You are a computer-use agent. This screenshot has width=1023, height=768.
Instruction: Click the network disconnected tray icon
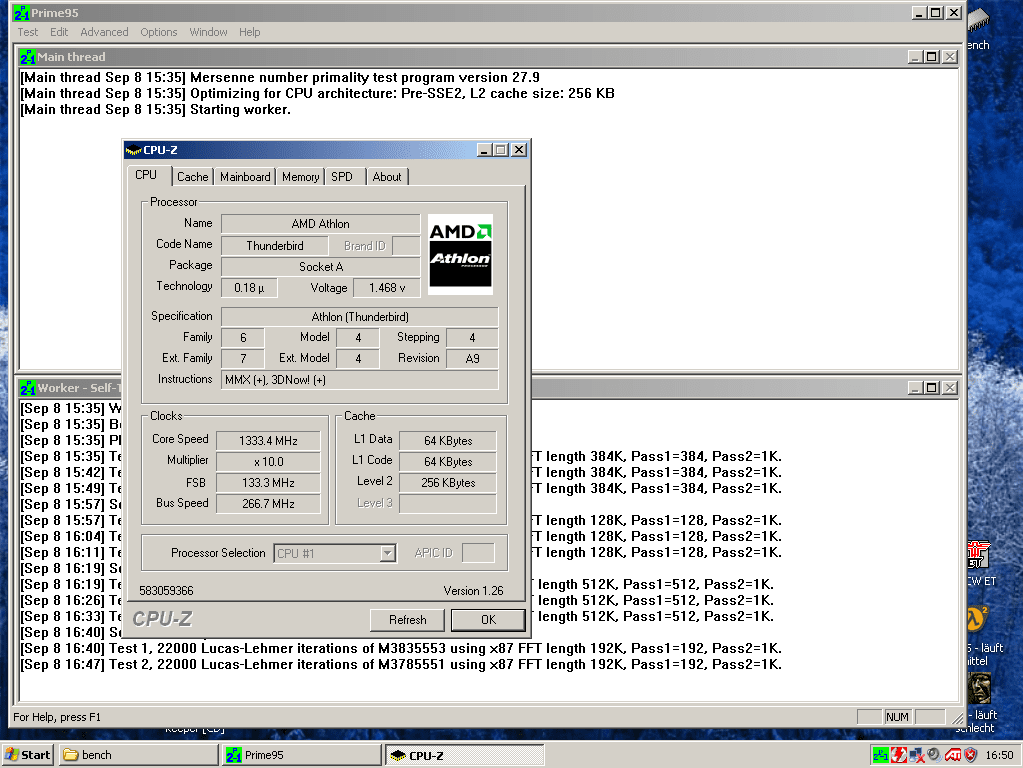click(x=917, y=755)
